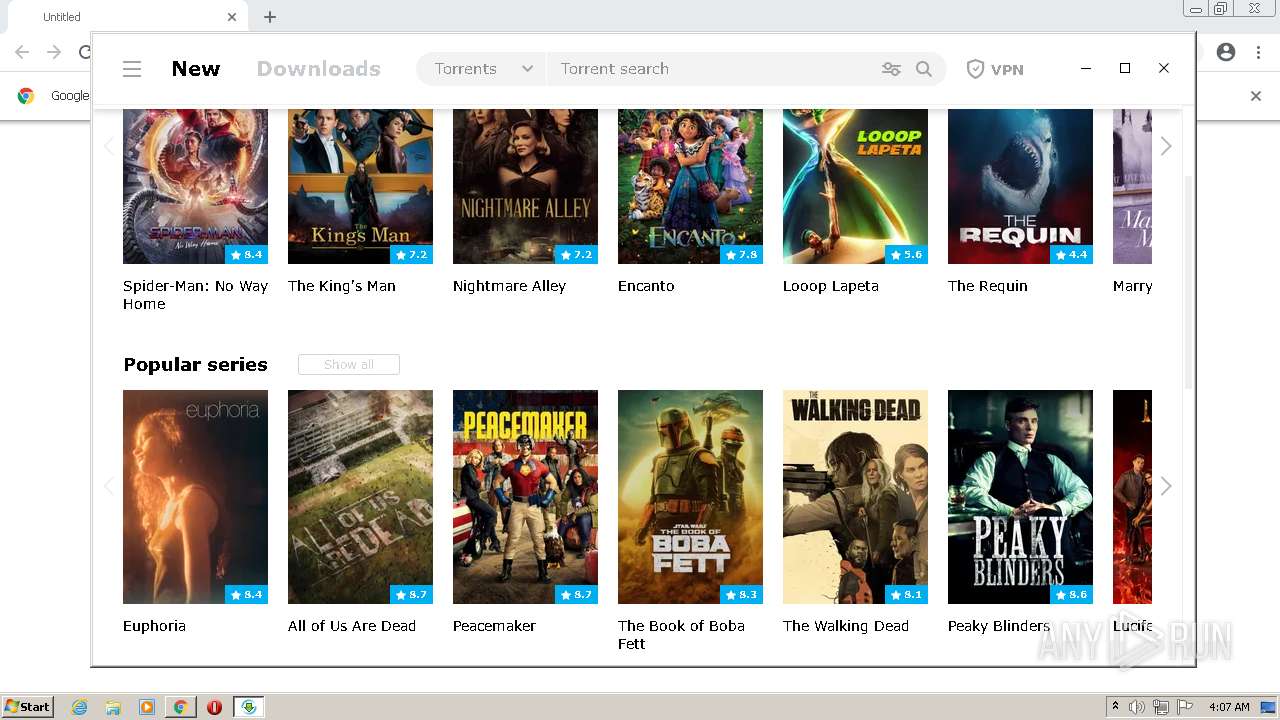This screenshot has width=1280, height=720.
Task: Click the network tray icon
Action: click(x=1161, y=707)
